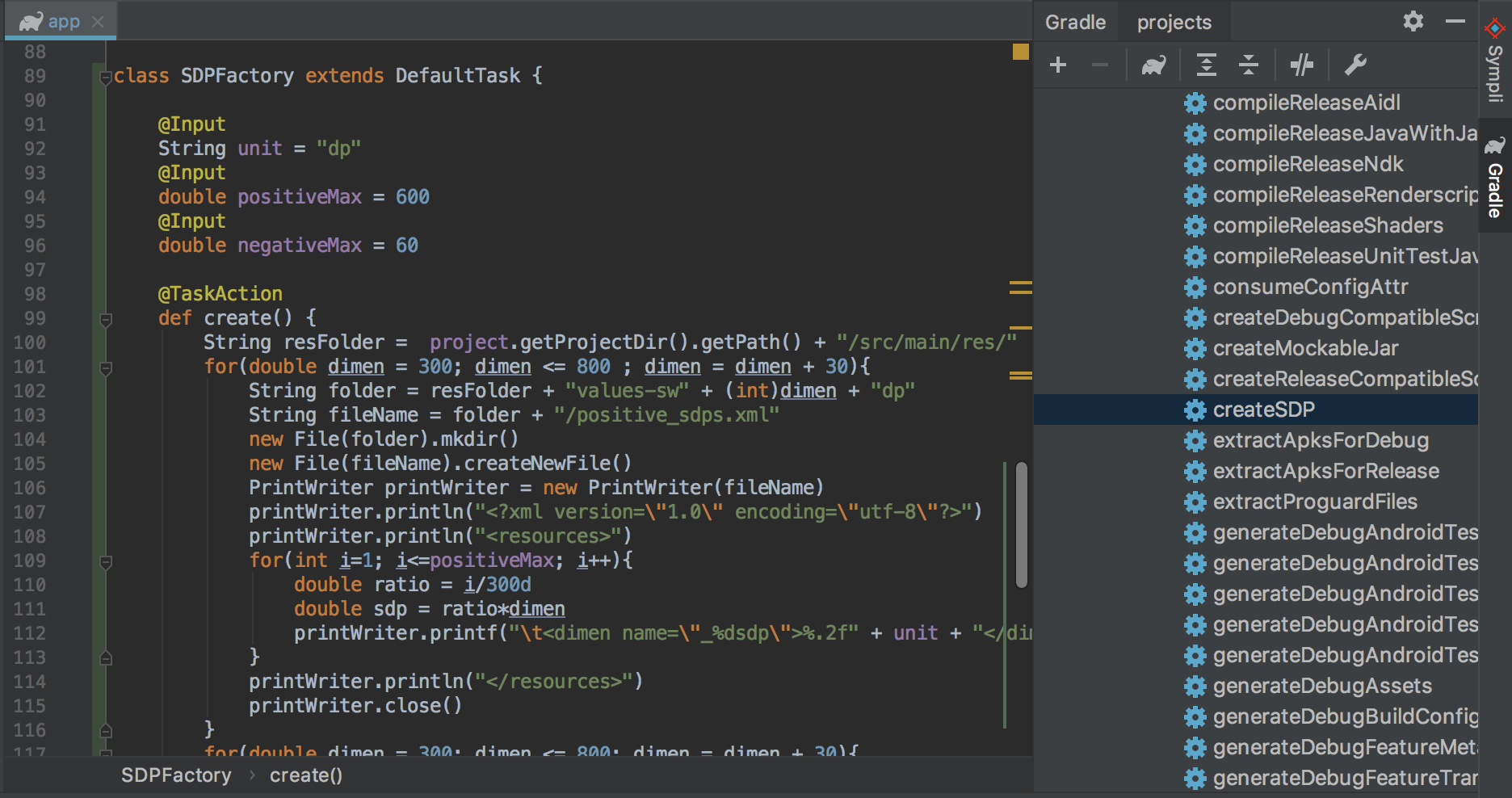The width and height of the screenshot is (1512, 798).
Task: Close the app editor tab
Action: click(x=98, y=22)
